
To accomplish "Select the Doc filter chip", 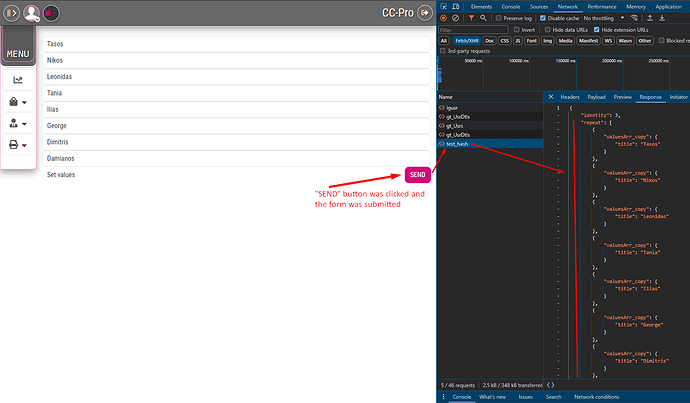I will (x=489, y=41).
